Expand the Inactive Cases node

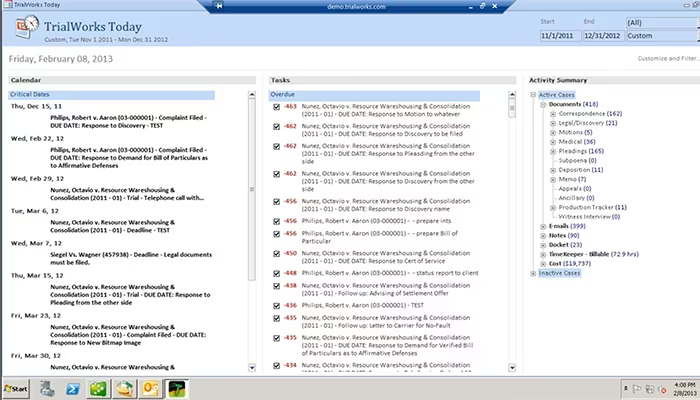[533, 273]
